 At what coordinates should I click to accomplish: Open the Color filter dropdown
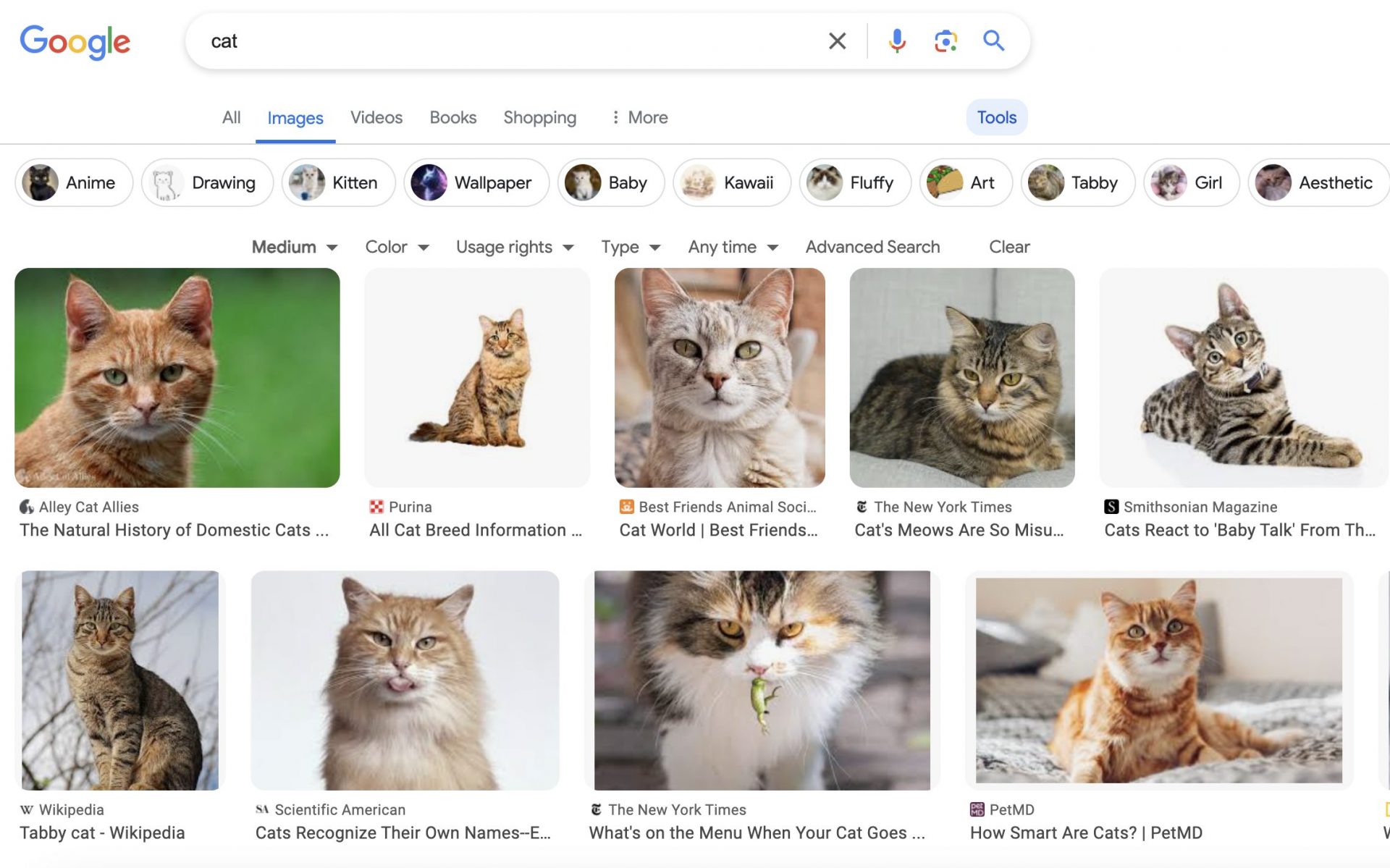(396, 247)
